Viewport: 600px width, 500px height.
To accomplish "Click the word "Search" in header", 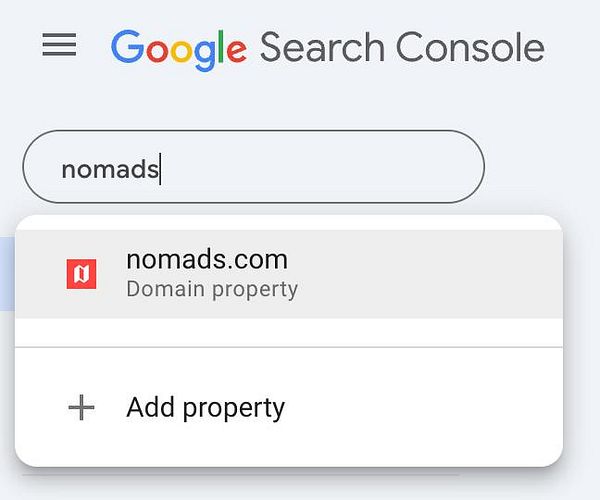I will [321, 47].
